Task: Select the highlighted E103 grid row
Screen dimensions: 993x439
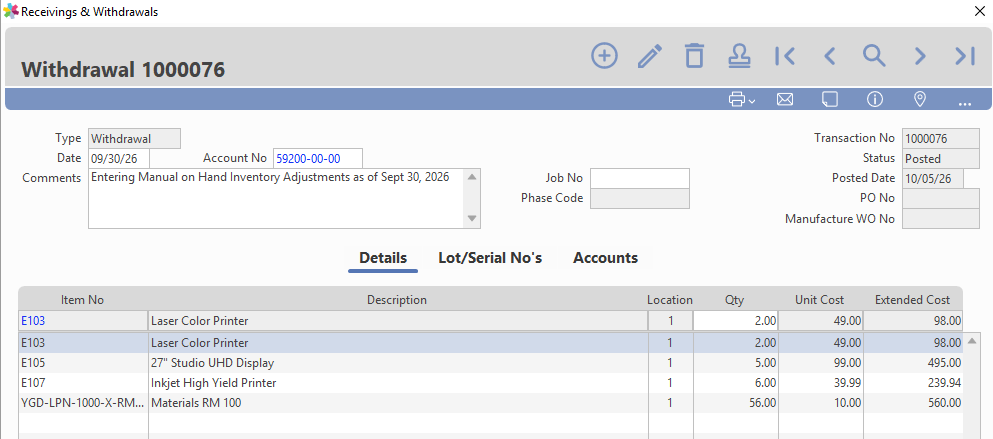Action: click(x=491, y=343)
